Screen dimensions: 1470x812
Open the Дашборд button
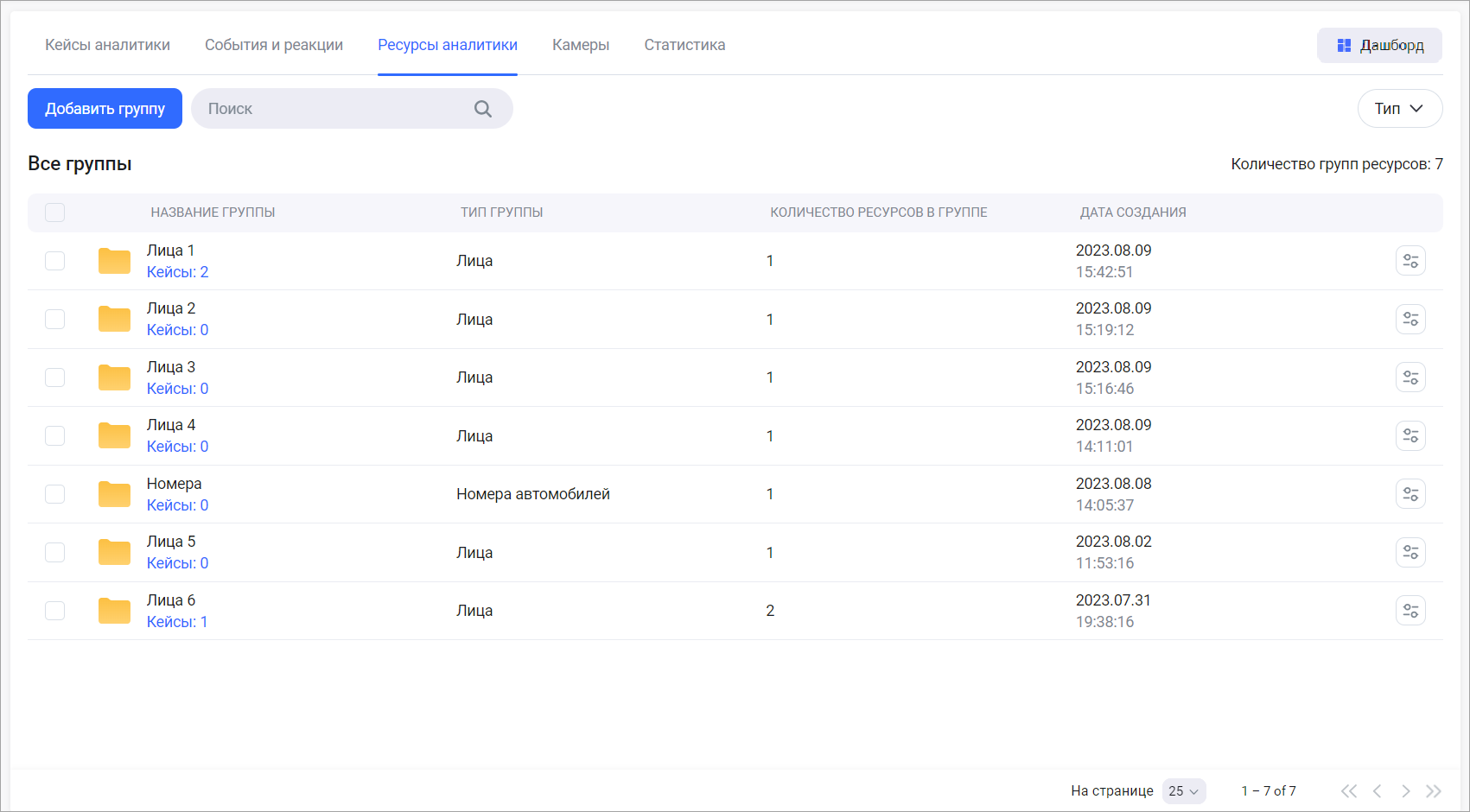click(1379, 46)
